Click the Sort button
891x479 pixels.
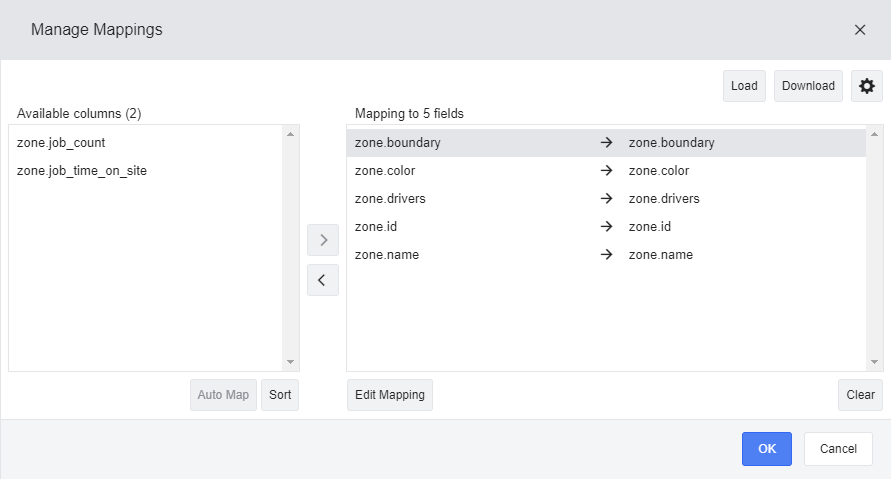point(280,395)
